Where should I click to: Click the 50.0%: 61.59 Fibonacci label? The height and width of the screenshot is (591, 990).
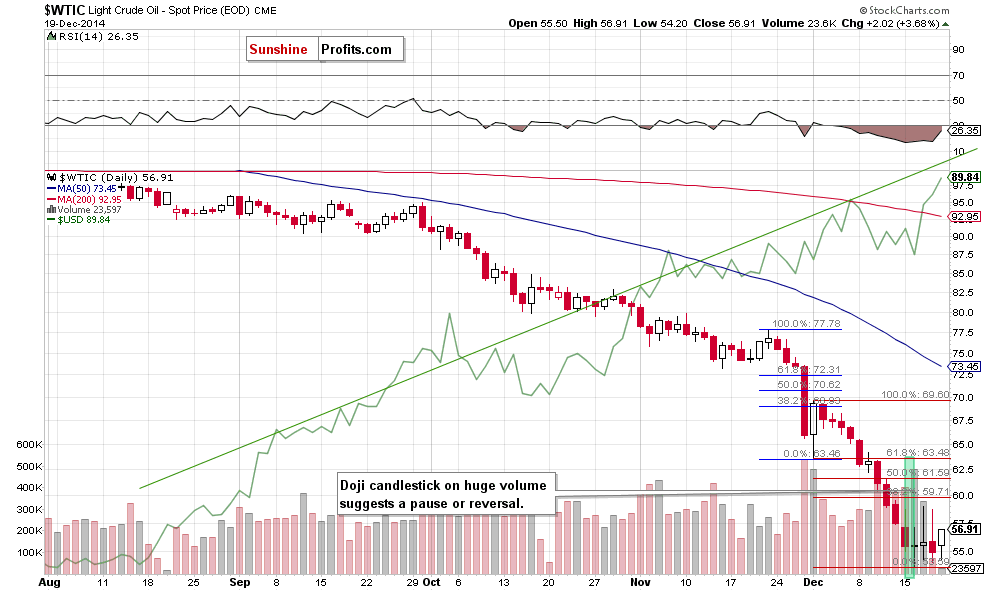click(917, 472)
